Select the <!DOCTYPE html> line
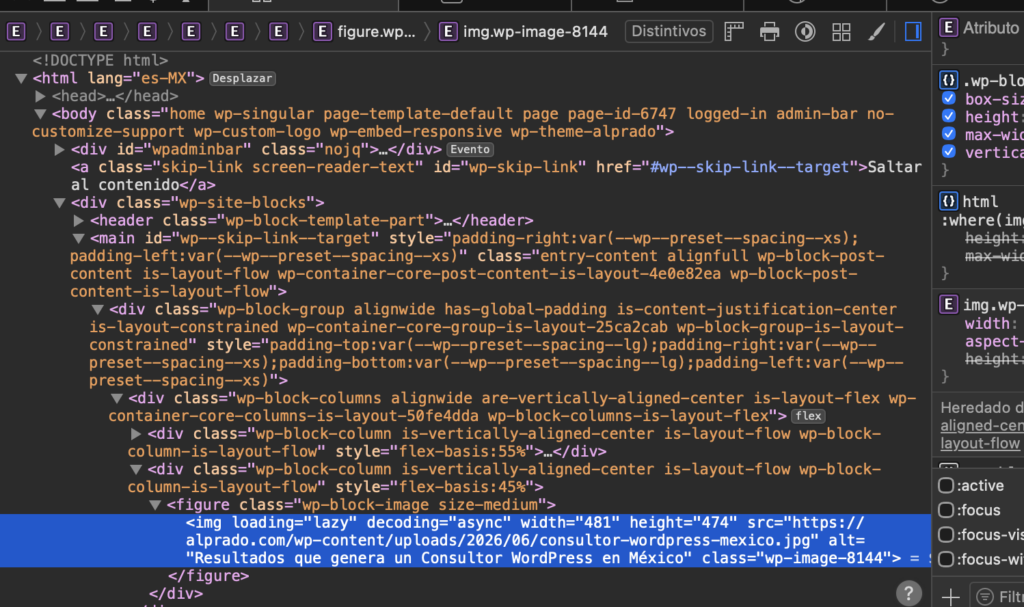This screenshot has width=1024, height=607. click(101, 61)
